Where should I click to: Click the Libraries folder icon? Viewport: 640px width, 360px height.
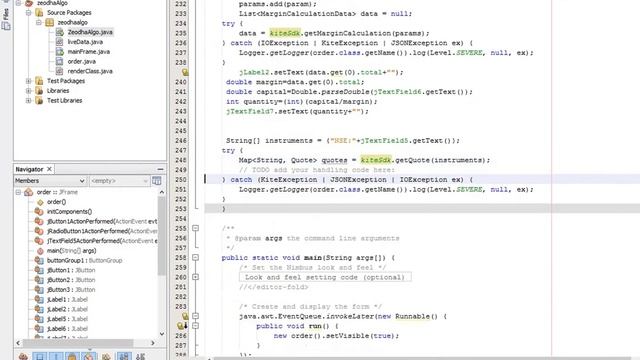tap(39, 91)
